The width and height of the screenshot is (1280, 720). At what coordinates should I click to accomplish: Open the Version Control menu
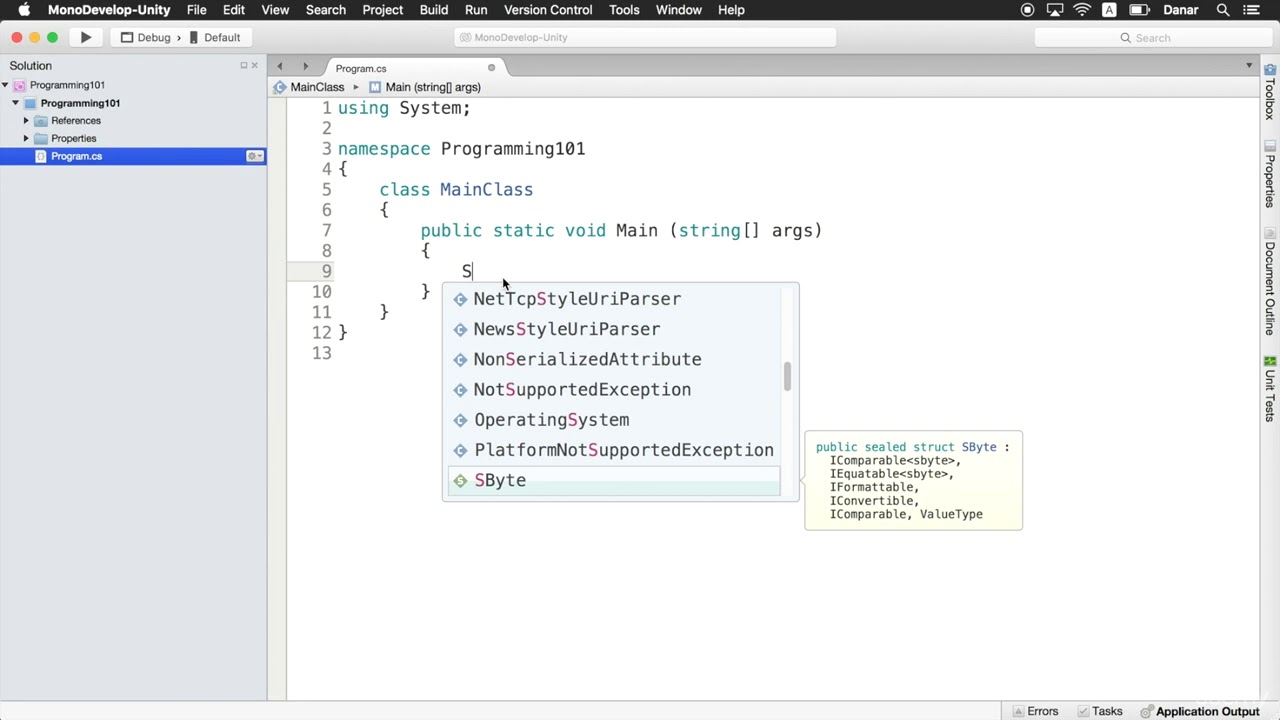tap(548, 10)
